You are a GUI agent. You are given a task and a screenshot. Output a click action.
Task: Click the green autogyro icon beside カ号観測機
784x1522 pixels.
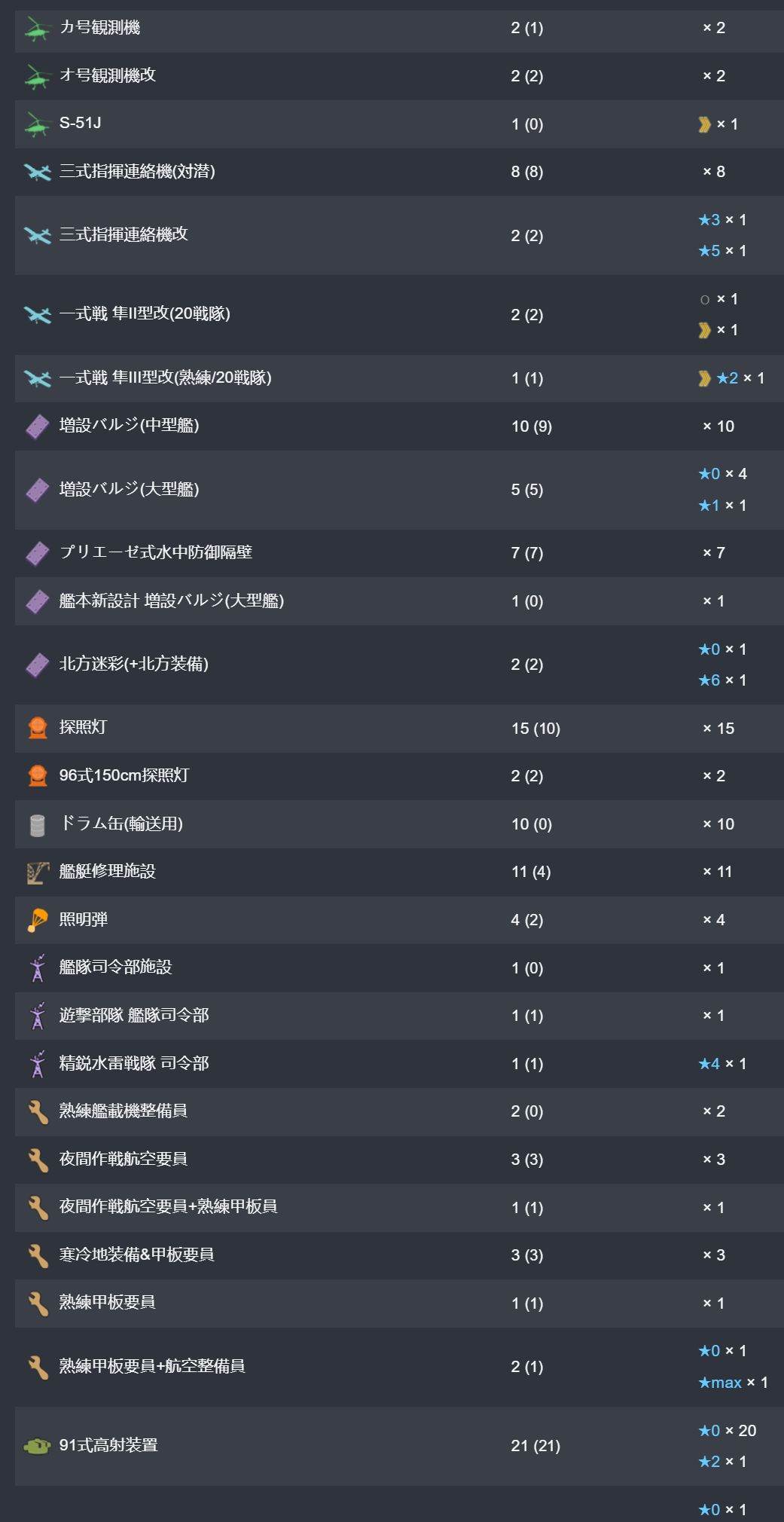click(x=37, y=29)
